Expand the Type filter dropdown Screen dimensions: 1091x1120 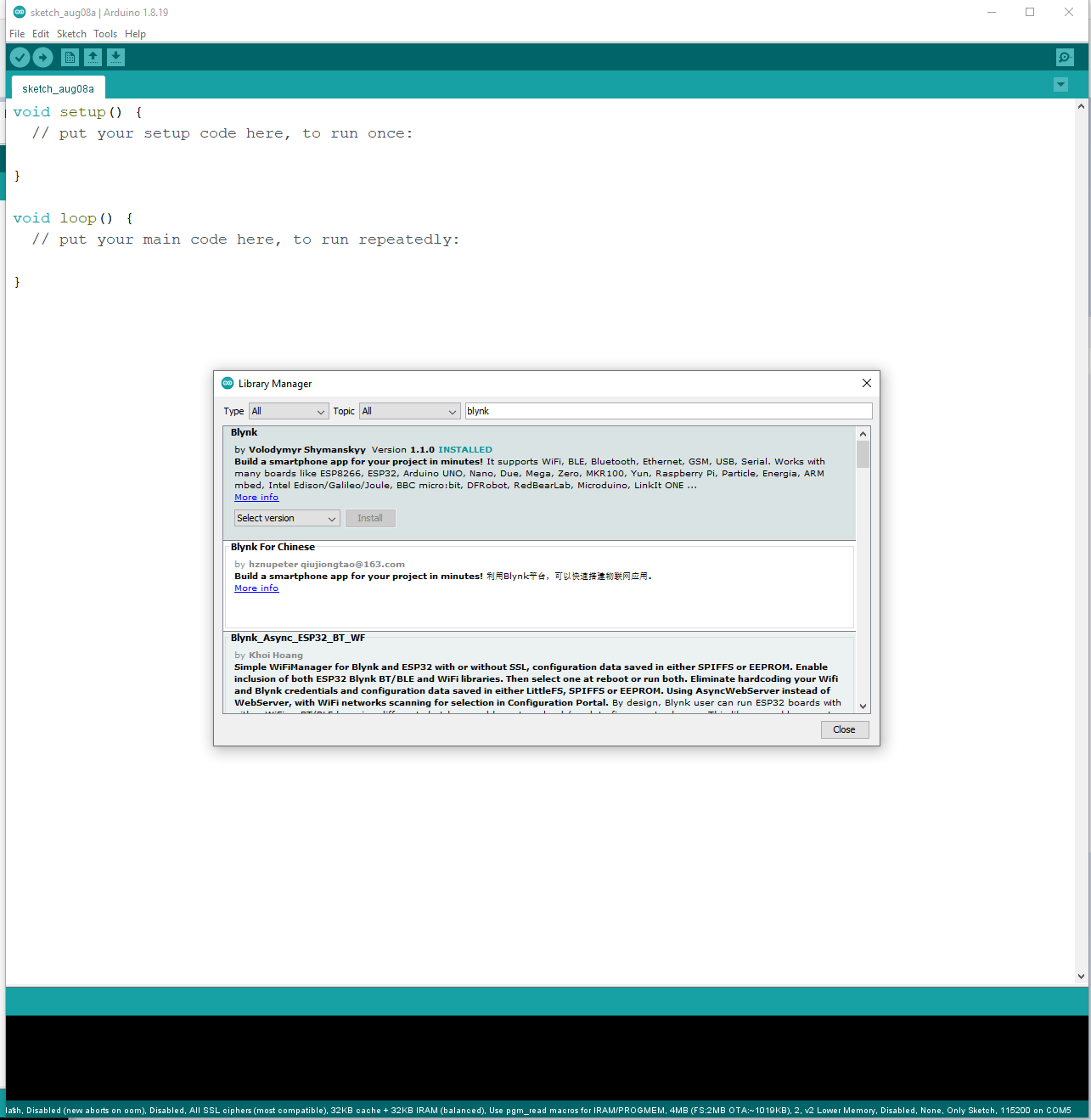pos(289,411)
